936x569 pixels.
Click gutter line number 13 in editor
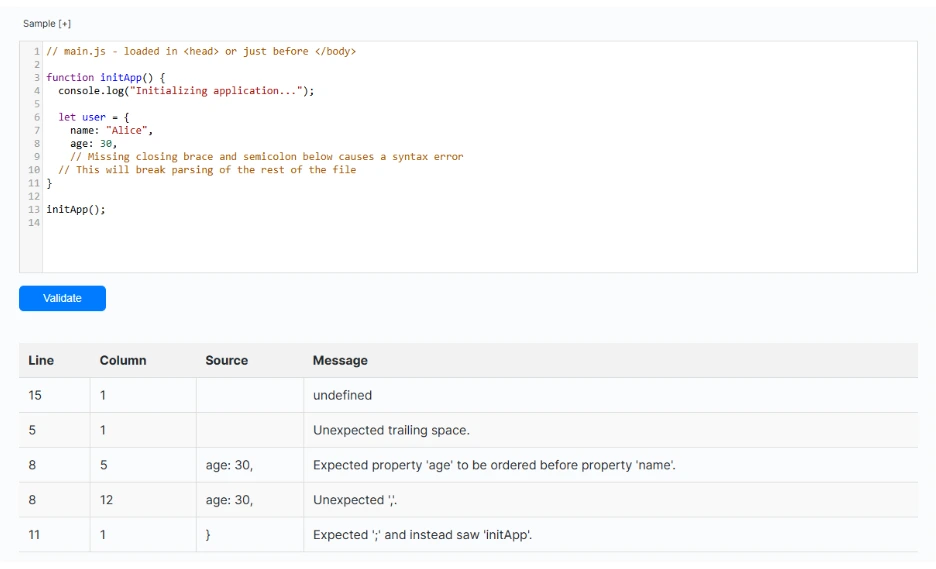[x=33, y=210]
